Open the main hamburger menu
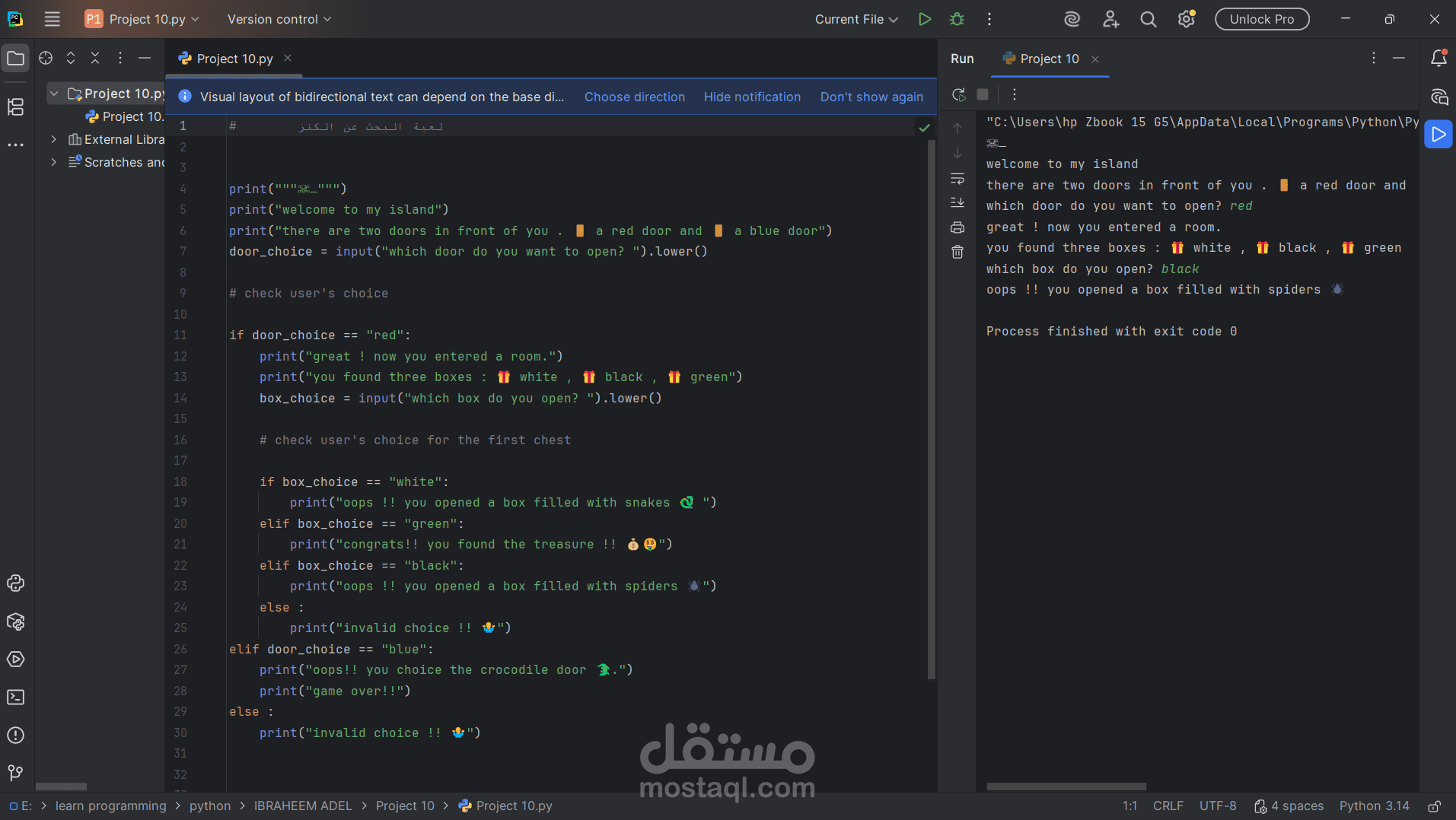 click(x=52, y=19)
